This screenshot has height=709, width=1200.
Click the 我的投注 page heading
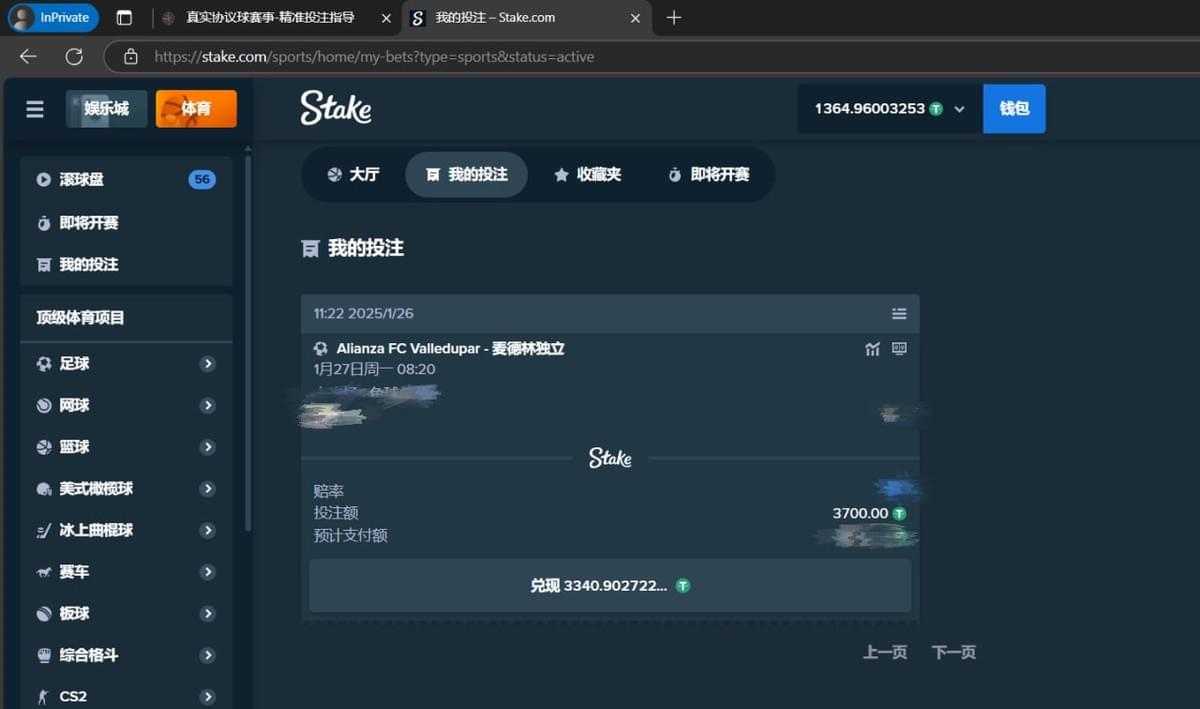[x=366, y=248]
